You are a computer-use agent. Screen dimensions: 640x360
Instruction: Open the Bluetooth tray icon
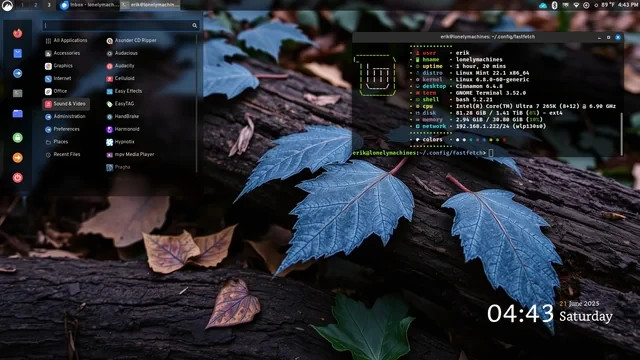pos(554,5)
